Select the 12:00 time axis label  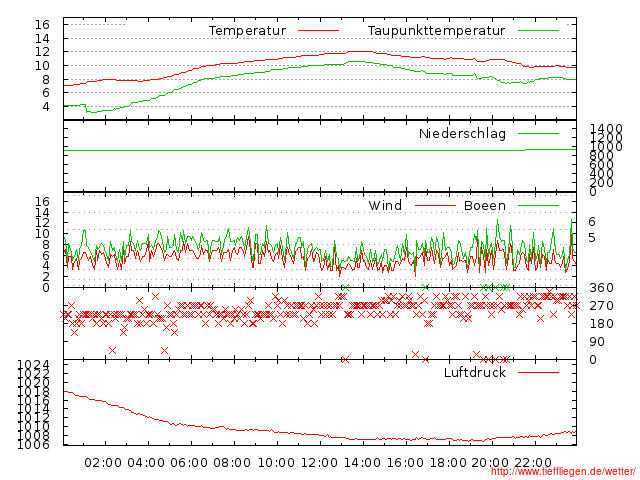(320, 462)
